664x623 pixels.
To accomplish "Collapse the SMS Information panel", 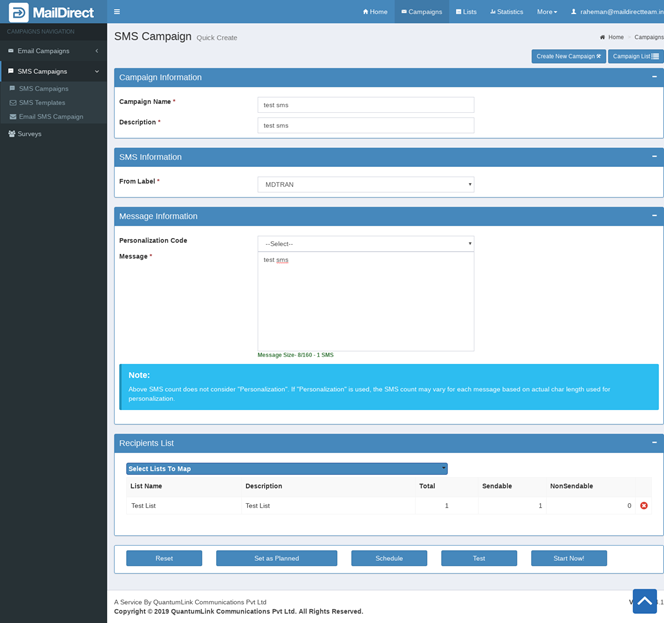I will point(654,157).
